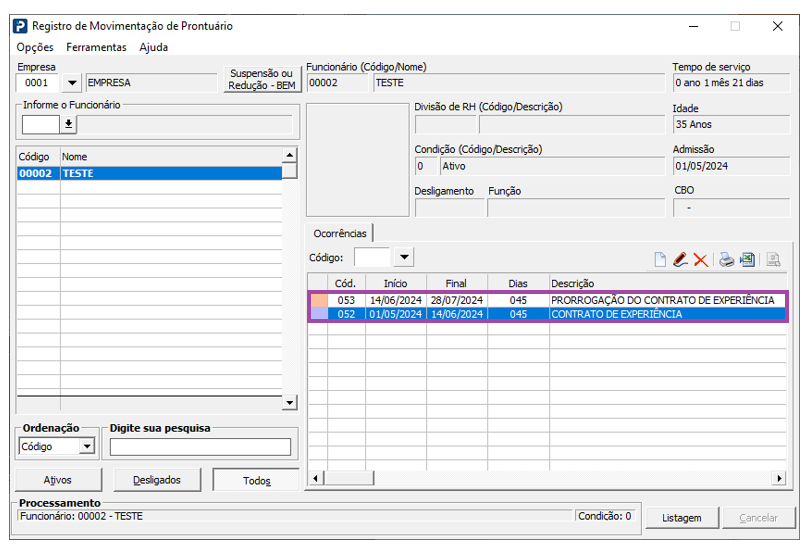Click the edit occurrence pencil icon
This screenshot has width=805, height=546.
coord(680,260)
